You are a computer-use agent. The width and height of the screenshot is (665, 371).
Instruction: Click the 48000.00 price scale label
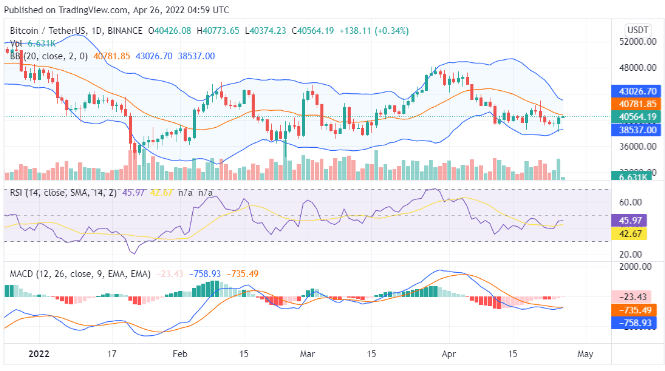pyautogui.click(x=638, y=67)
